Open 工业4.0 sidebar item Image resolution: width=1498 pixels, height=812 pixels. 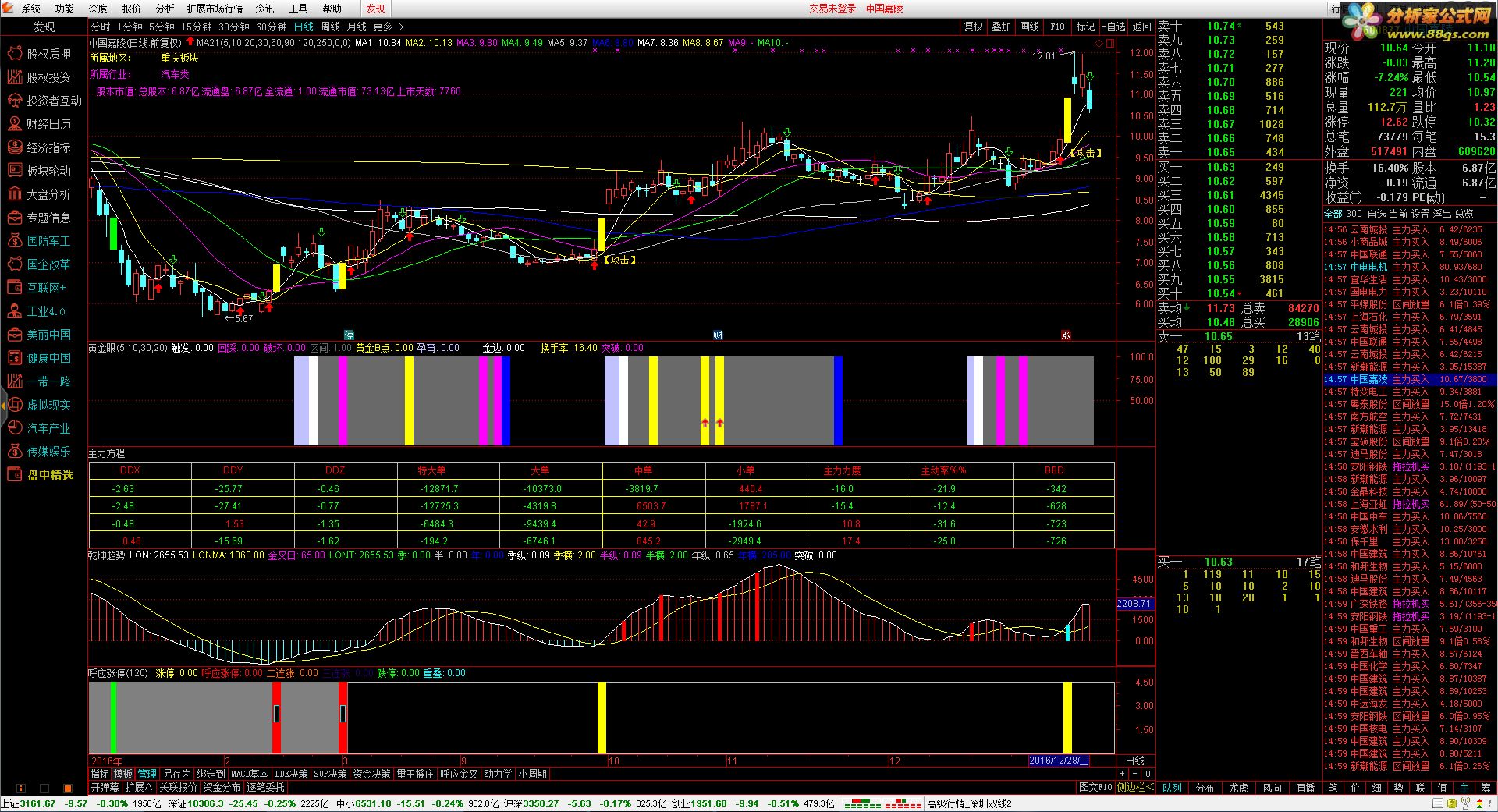(38, 311)
